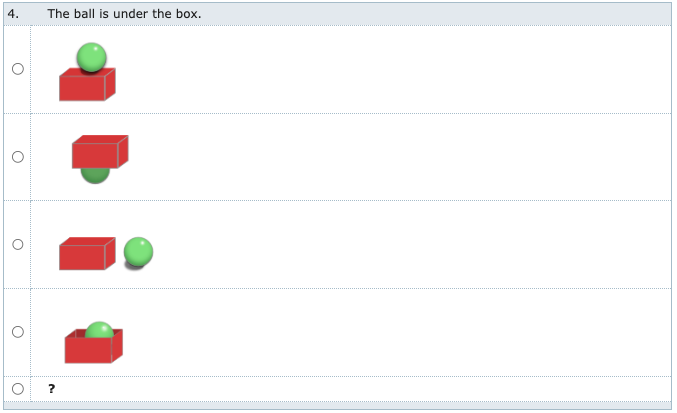Viewport: 677px width, 413px height.
Task: Select radio for ball inside the box
Action: click(18, 332)
